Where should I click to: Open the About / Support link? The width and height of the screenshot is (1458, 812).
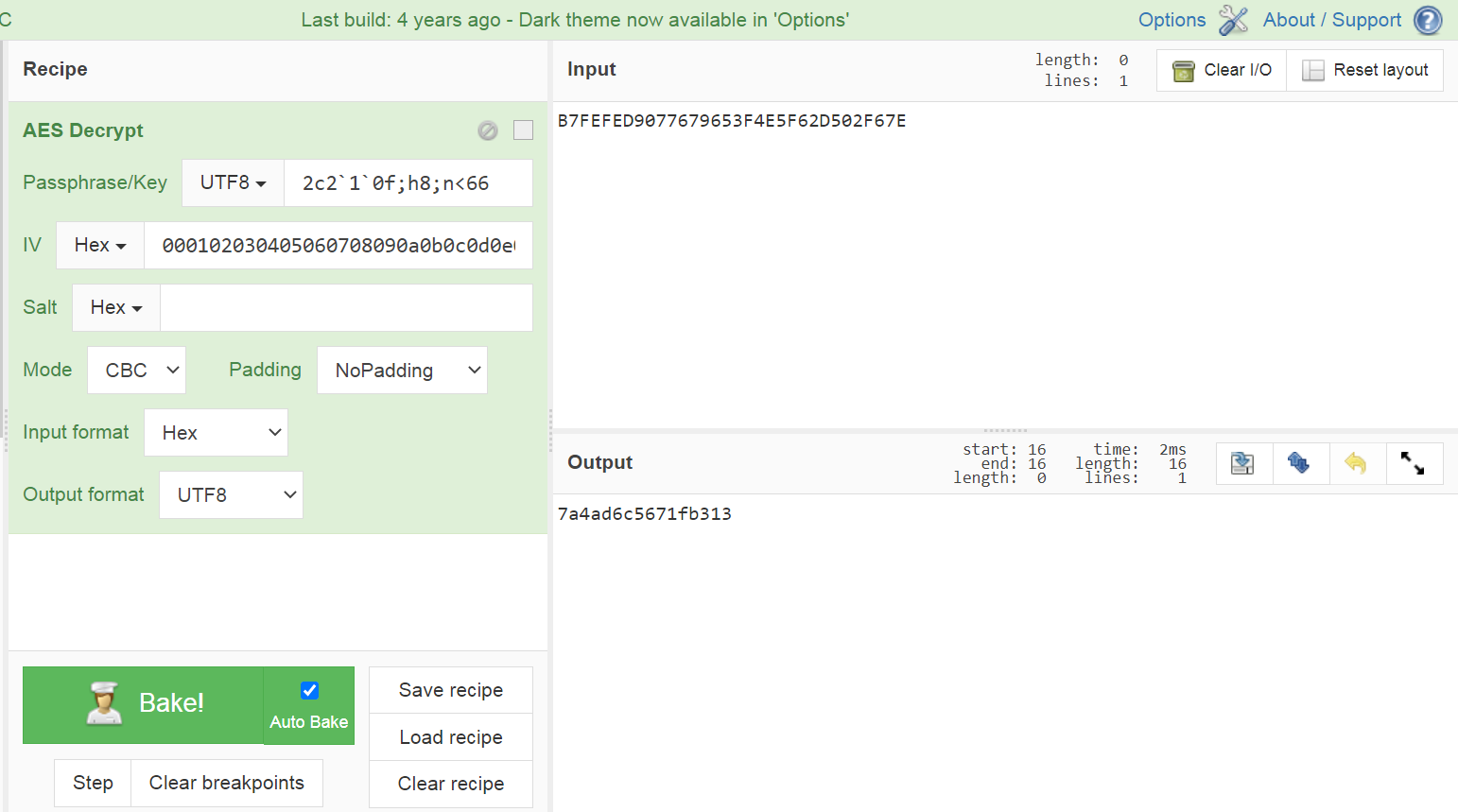[x=1331, y=20]
